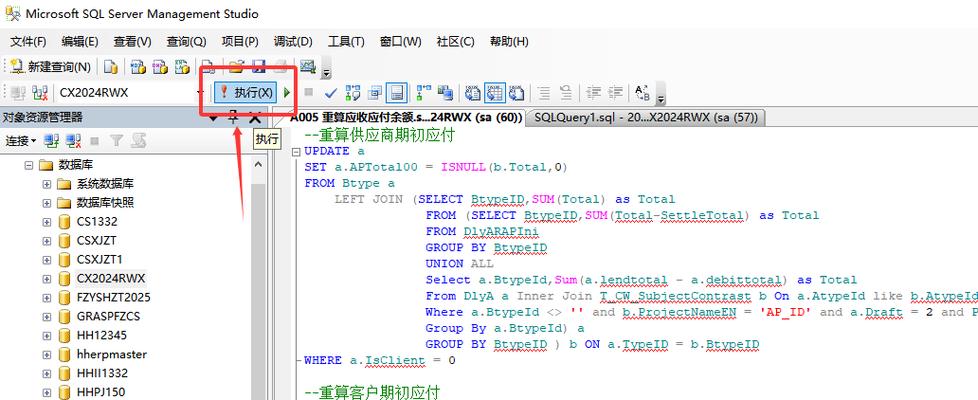Toggle the Object Explorer auto-hide pin
Viewport: 978px width, 400px height.
pyautogui.click(x=233, y=117)
